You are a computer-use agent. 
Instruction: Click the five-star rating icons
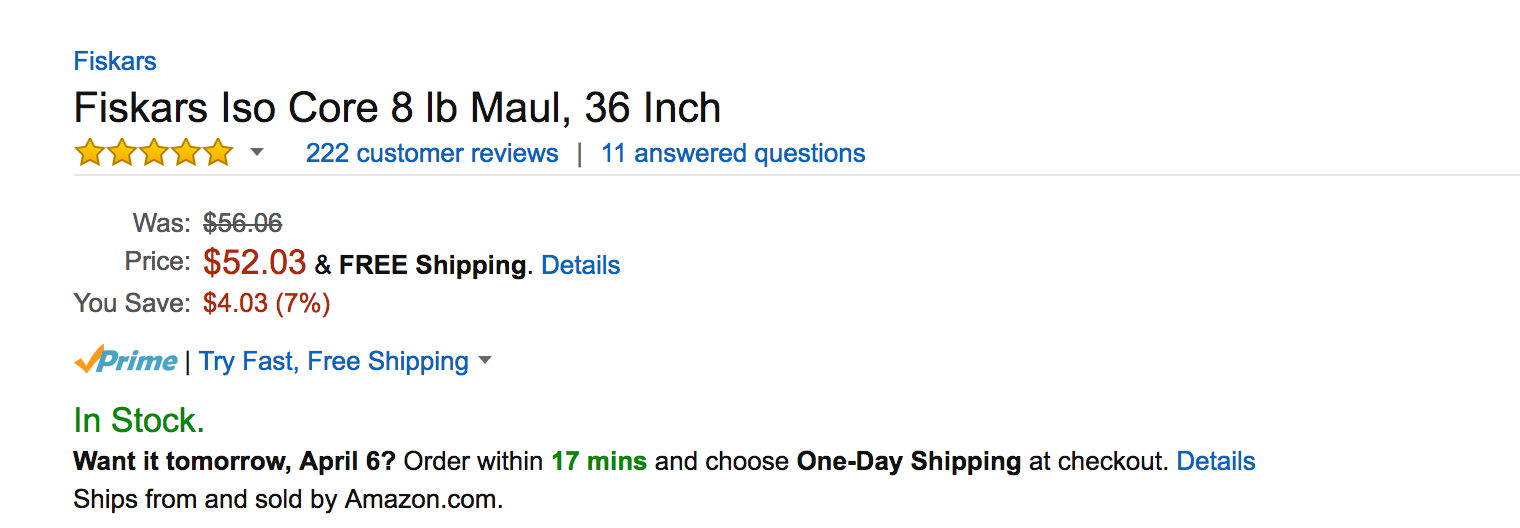(x=153, y=154)
